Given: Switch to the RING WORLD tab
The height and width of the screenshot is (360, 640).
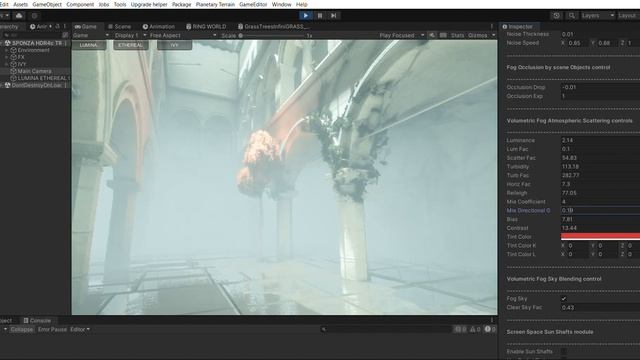Looking at the screenshot, I should [206, 27].
